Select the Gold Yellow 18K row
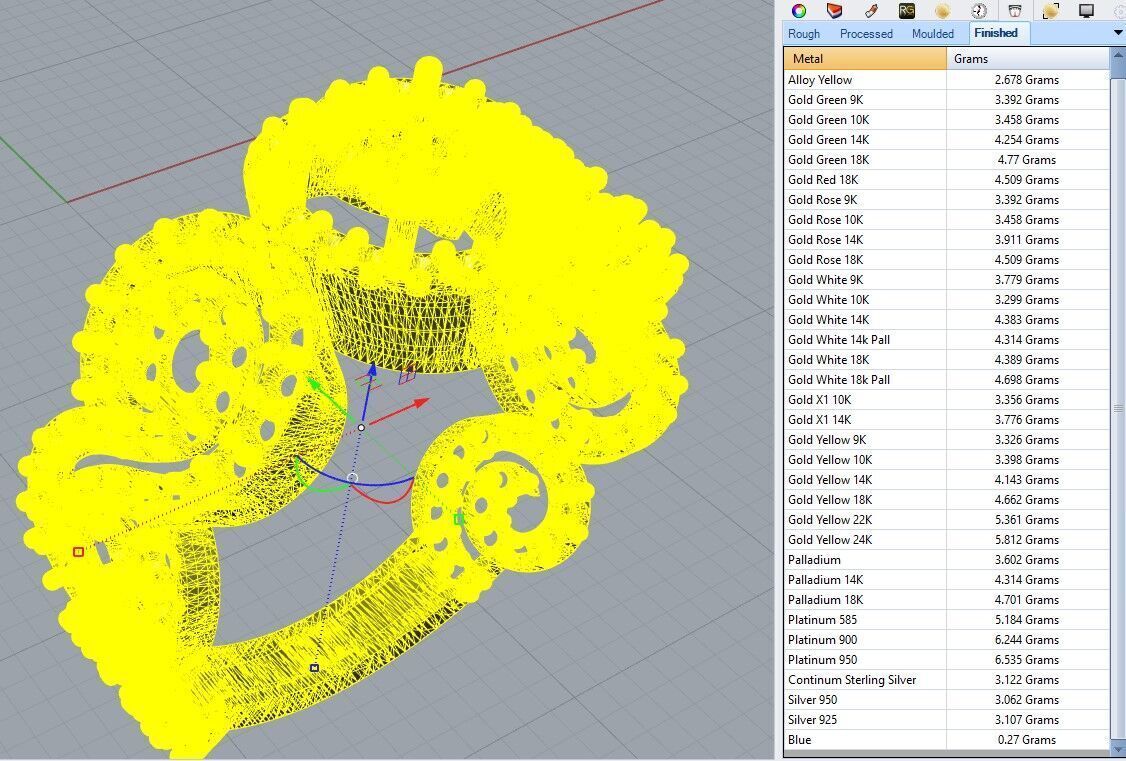Viewport: 1126px width, 761px height. point(946,500)
